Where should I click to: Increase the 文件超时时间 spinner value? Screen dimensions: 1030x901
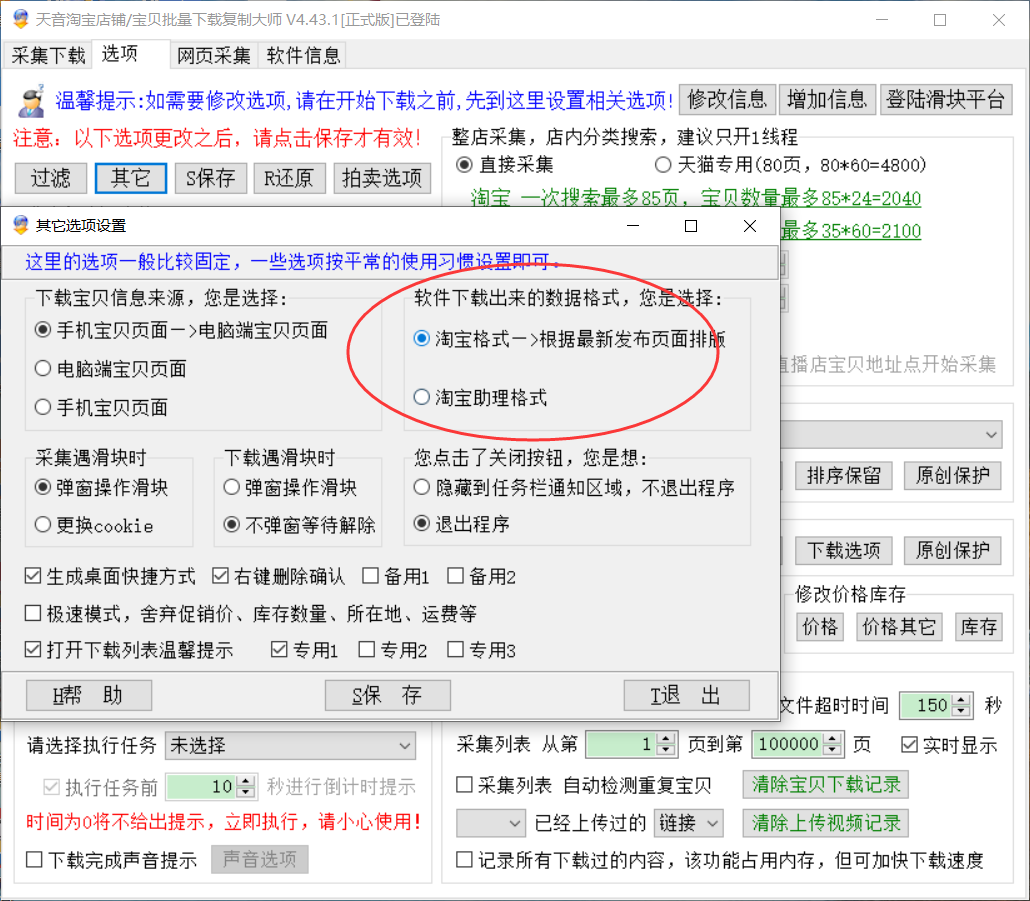coord(961,700)
